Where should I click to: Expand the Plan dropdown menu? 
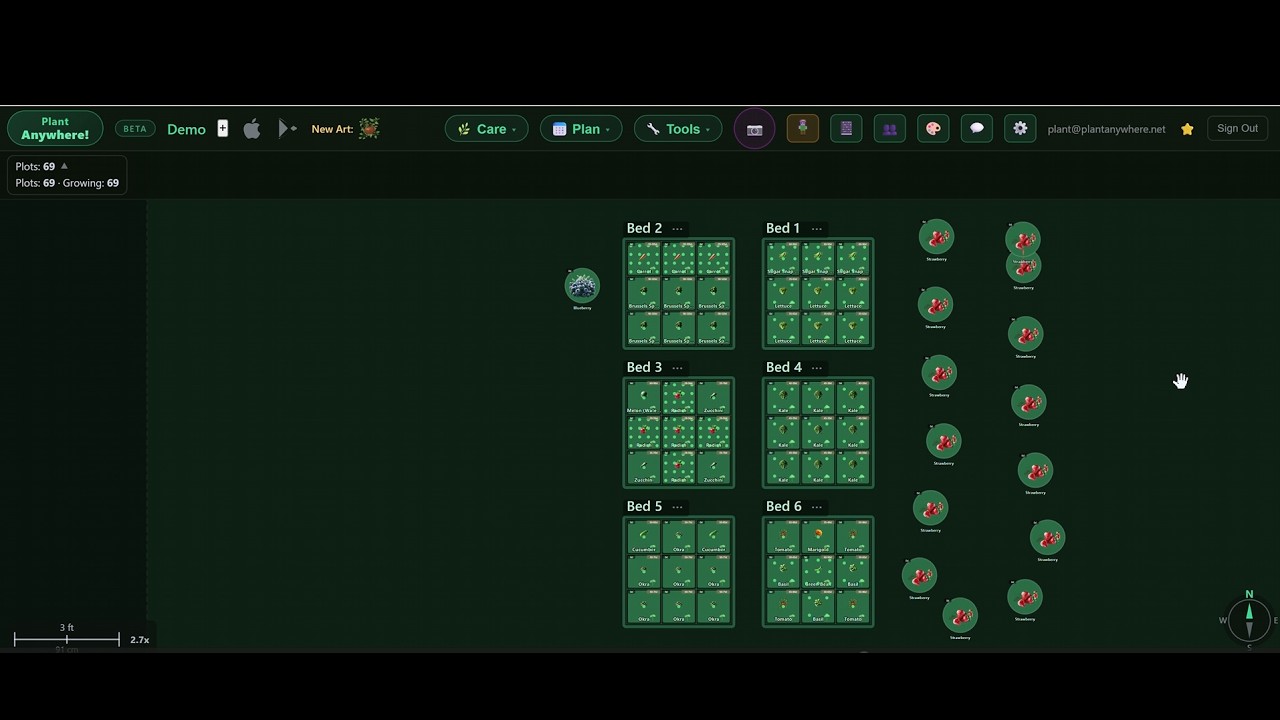(581, 128)
